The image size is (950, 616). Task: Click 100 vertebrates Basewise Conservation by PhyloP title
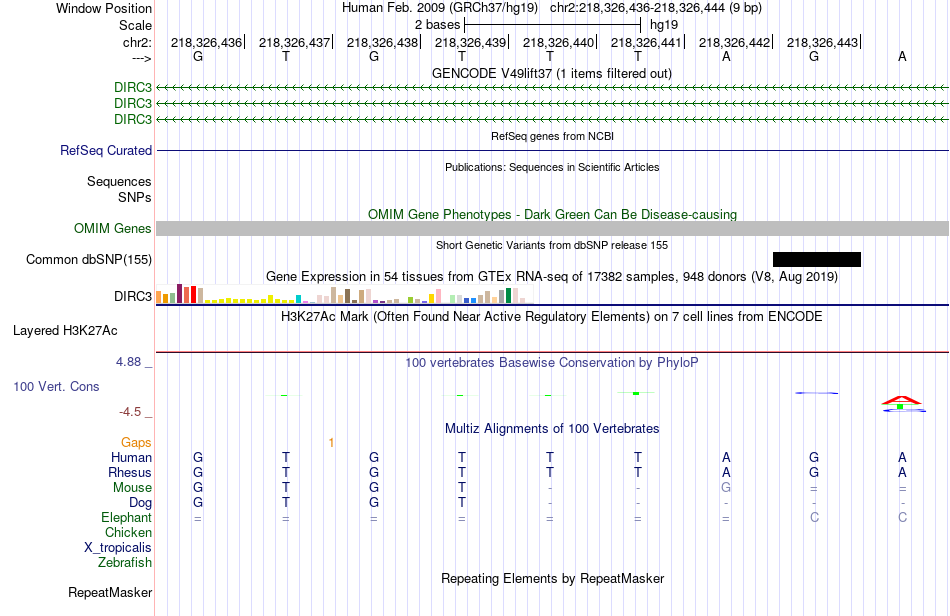(x=552, y=363)
